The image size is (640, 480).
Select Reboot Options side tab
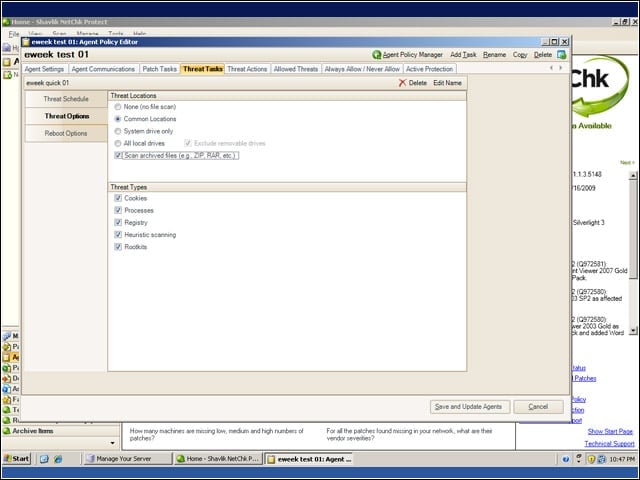point(66,133)
